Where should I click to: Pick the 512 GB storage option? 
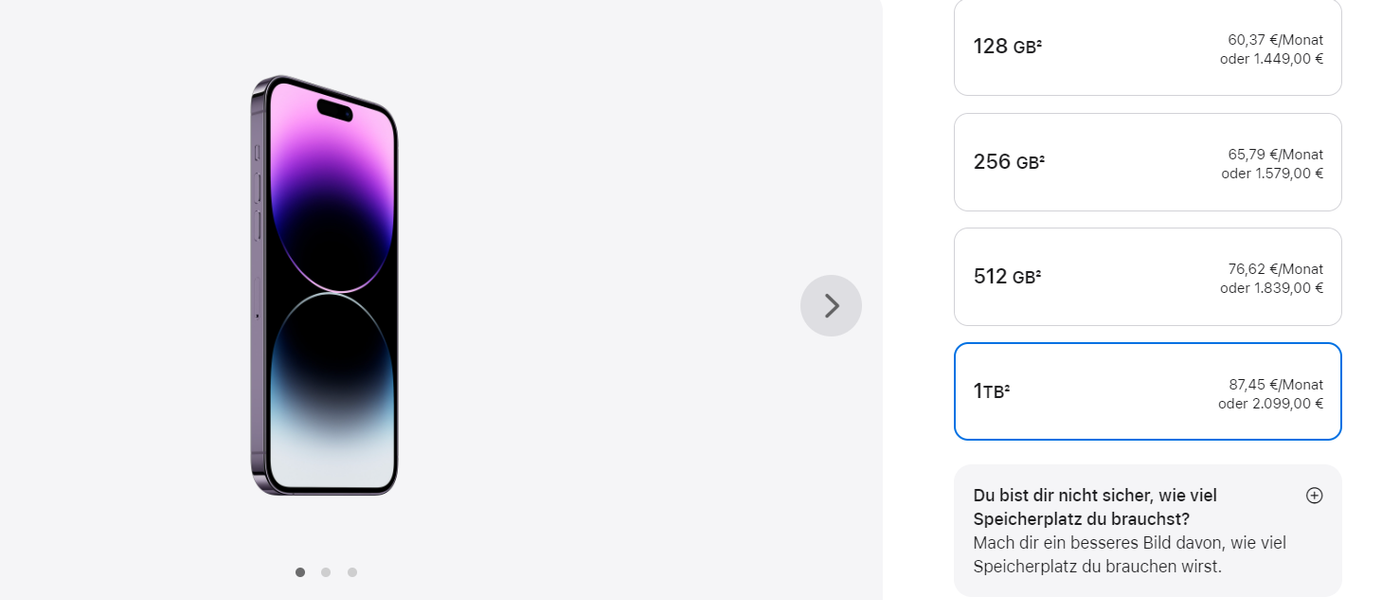(x=1147, y=277)
